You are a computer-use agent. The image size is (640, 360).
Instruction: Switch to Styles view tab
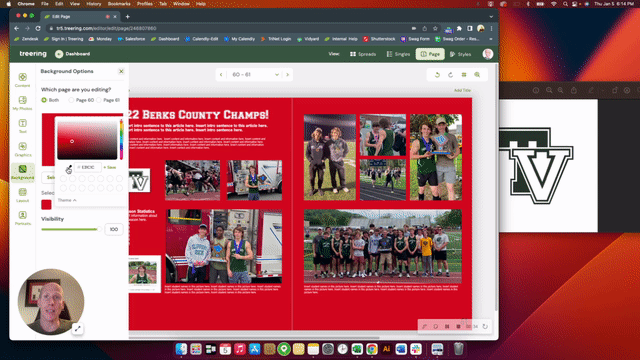pos(460,54)
